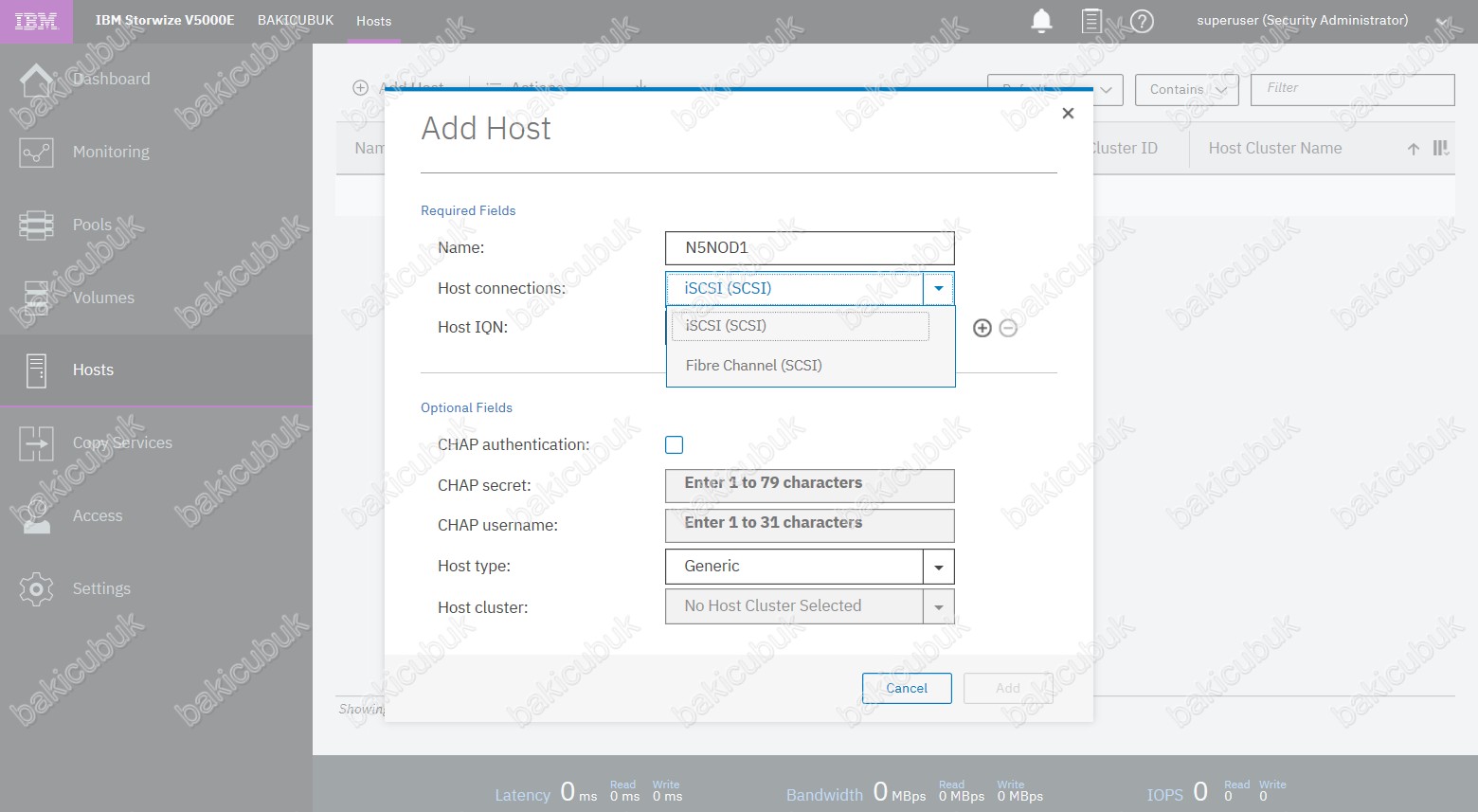Click the Optional Fields heading

pyautogui.click(x=466, y=407)
